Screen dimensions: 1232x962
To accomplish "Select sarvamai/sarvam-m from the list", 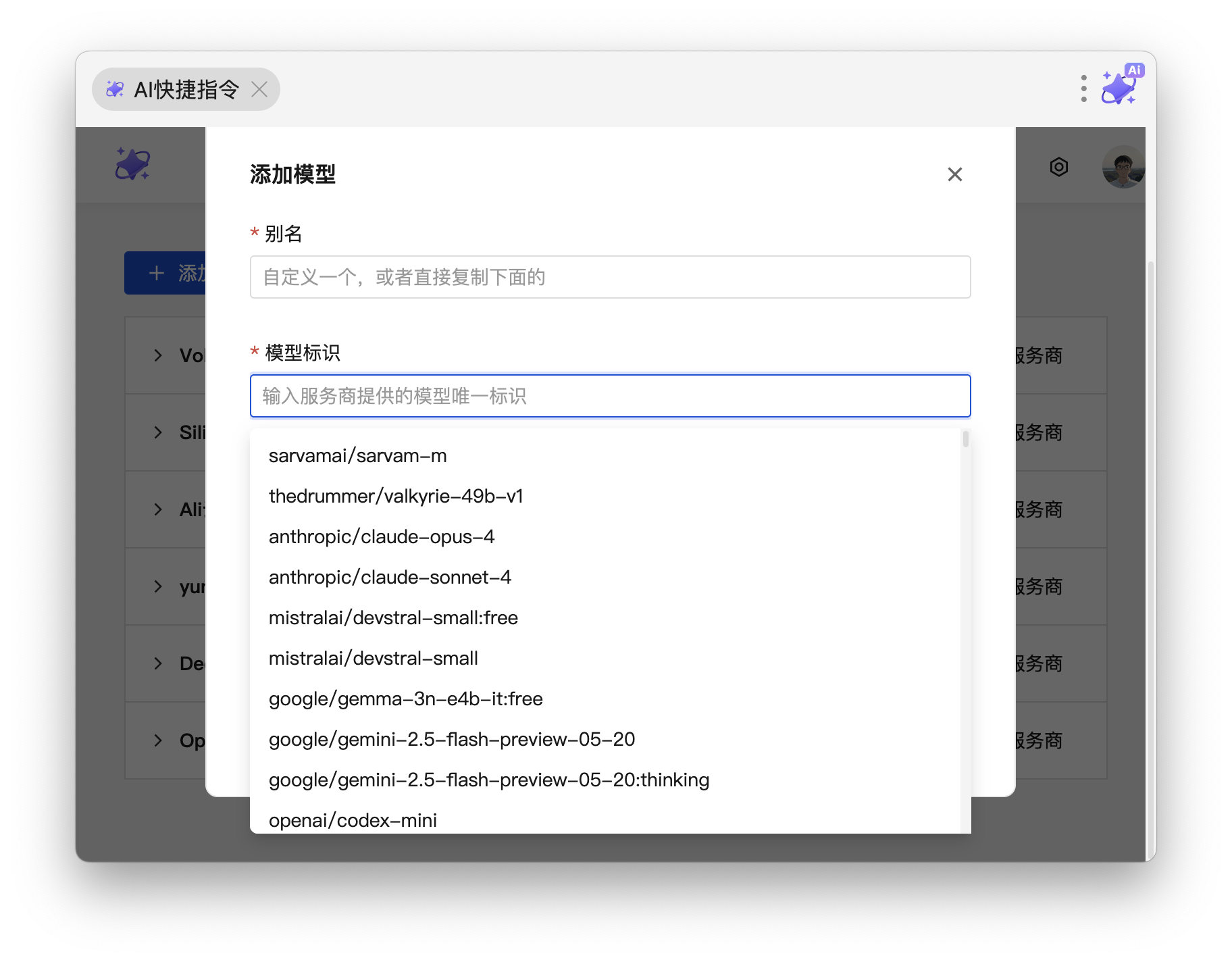I will [x=605, y=456].
